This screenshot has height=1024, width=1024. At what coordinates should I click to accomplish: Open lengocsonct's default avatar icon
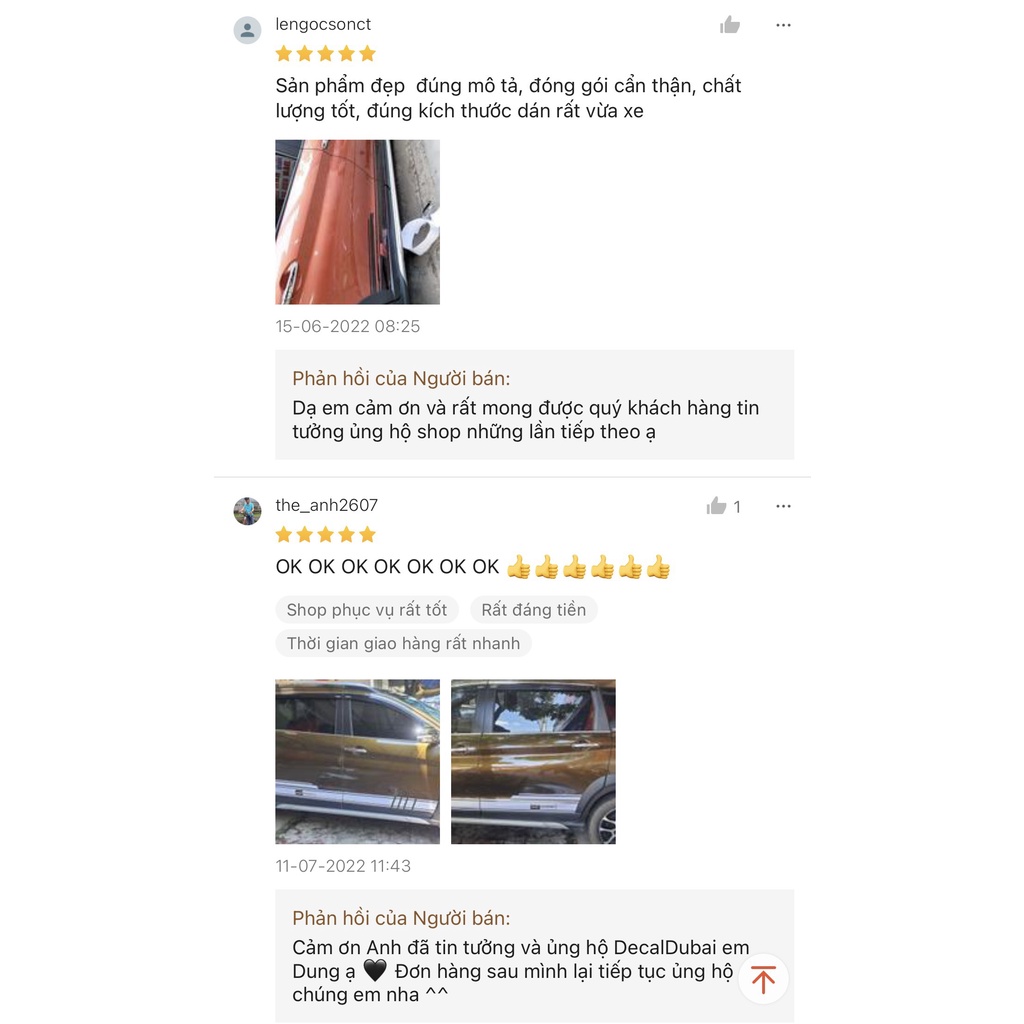pos(248,30)
